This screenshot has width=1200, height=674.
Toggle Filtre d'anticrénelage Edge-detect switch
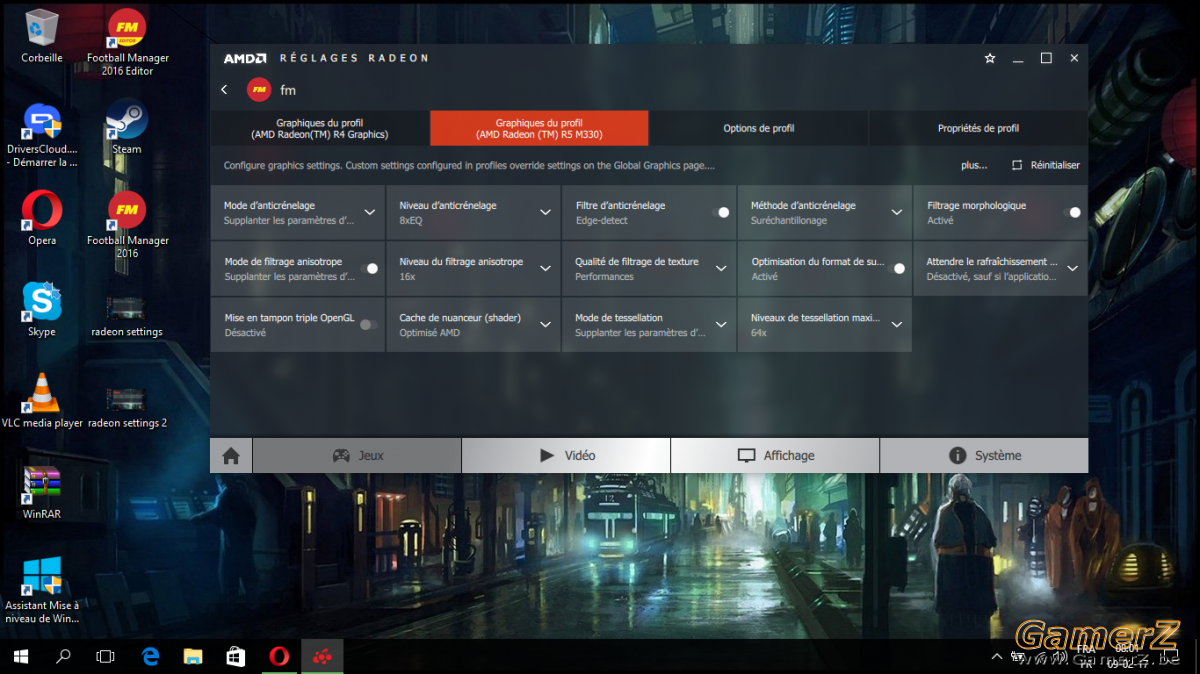click(x=720, y=212)
